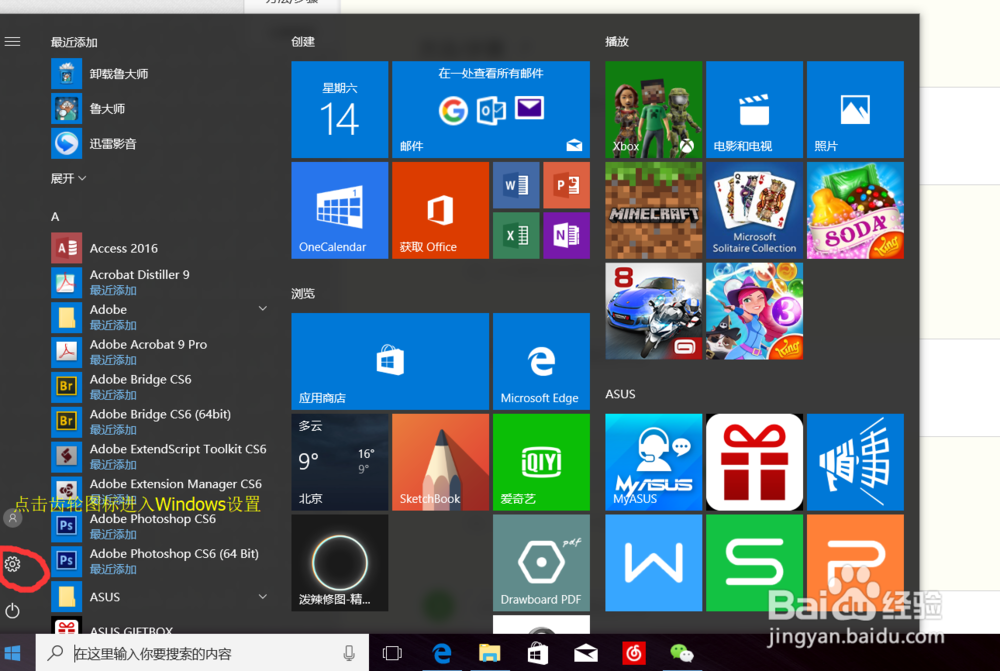The height and width of the screenshot is (671, 1000).
Task: Open the 爱奇艺 iQIYI tile
Action: click(x=541, y=462)
